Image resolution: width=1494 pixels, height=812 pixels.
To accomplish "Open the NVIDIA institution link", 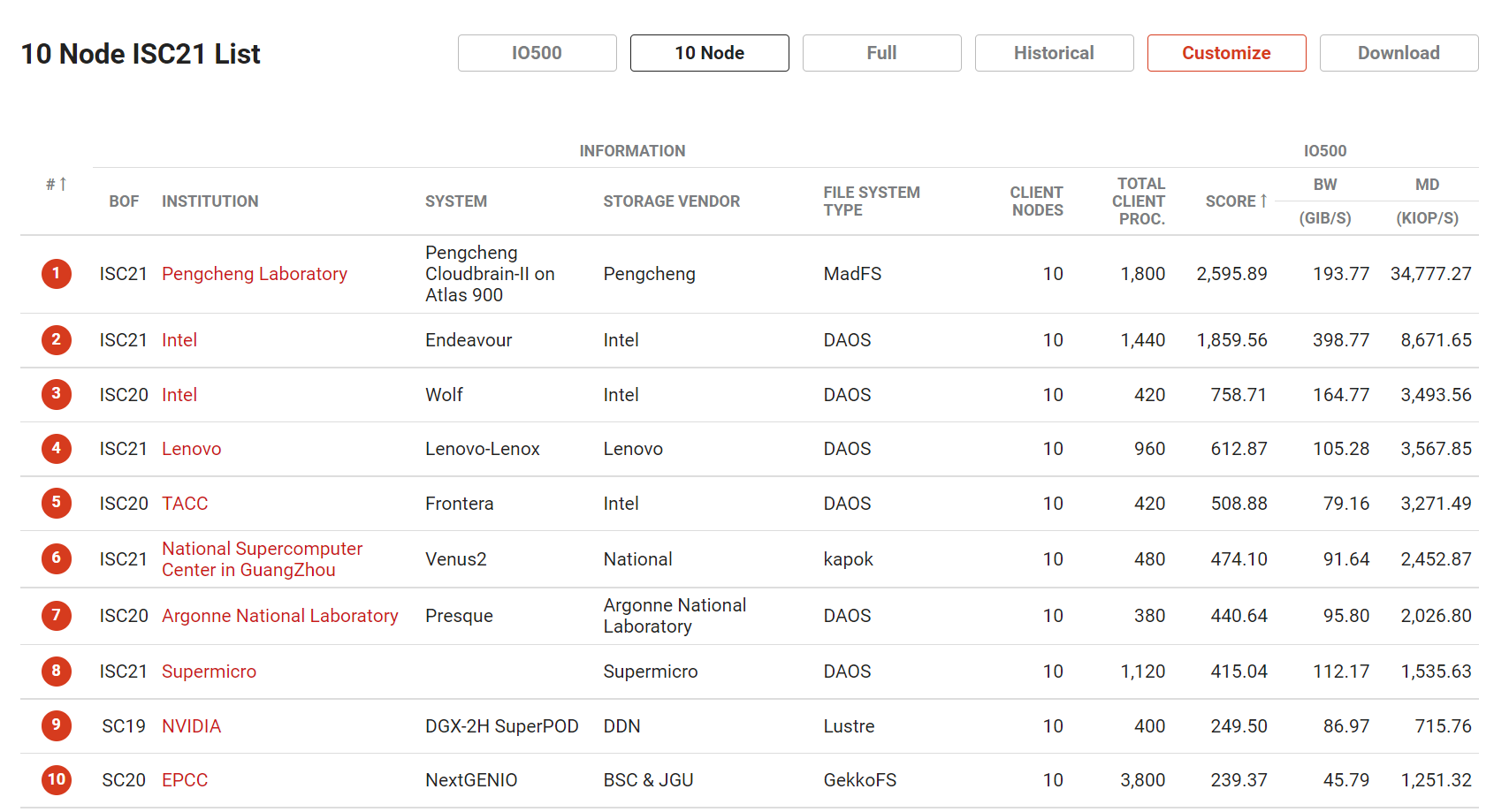I will tap(192, 726).
